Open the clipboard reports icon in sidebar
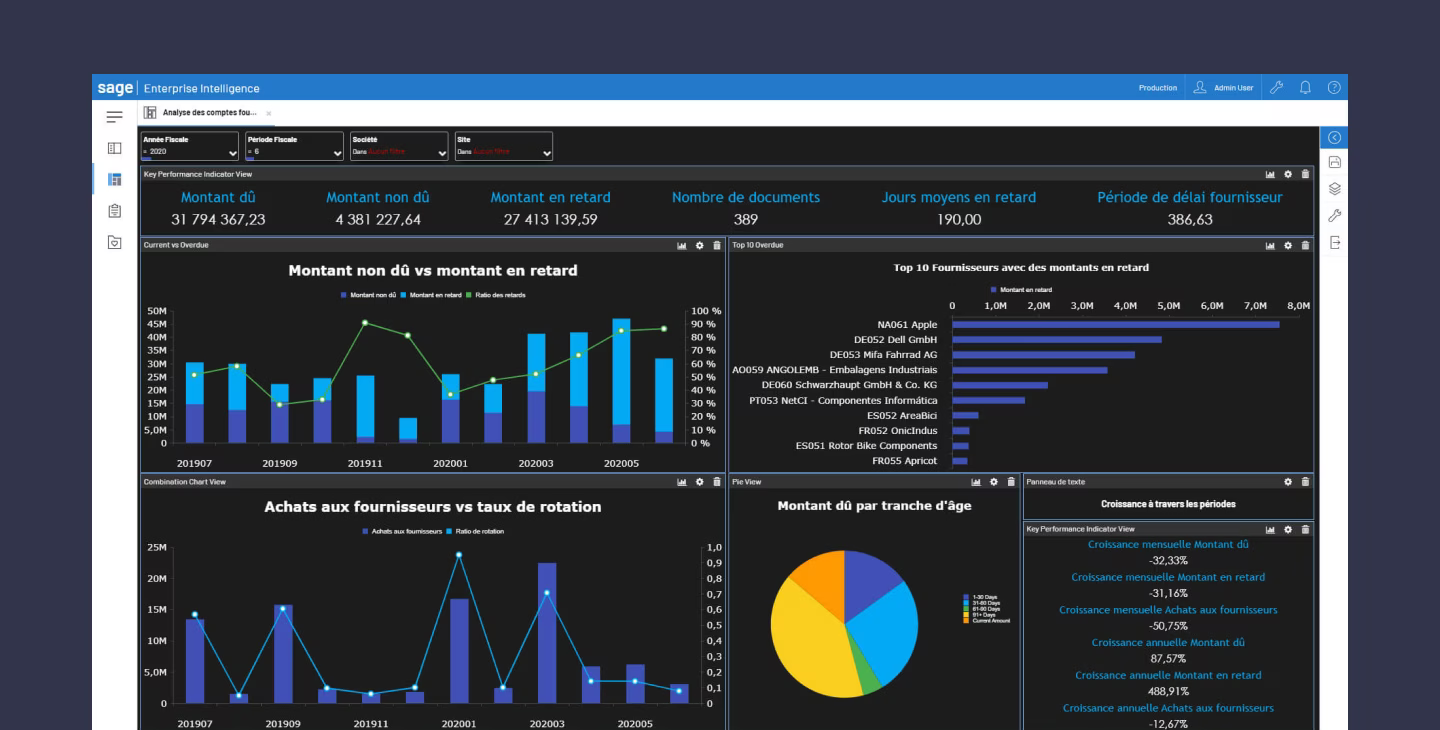 114,210
